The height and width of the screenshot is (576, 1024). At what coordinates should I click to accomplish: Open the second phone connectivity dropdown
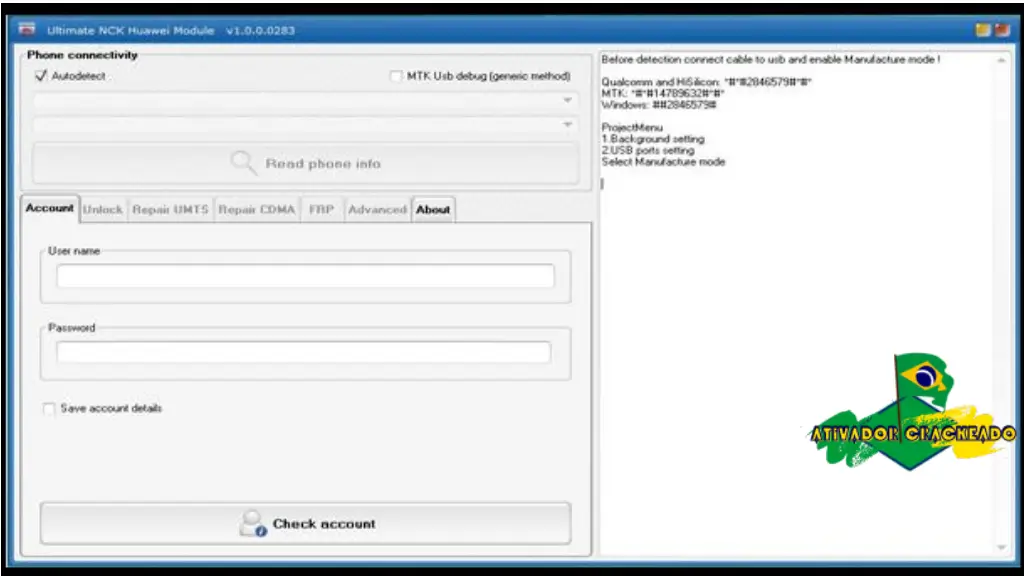[306, 124]
